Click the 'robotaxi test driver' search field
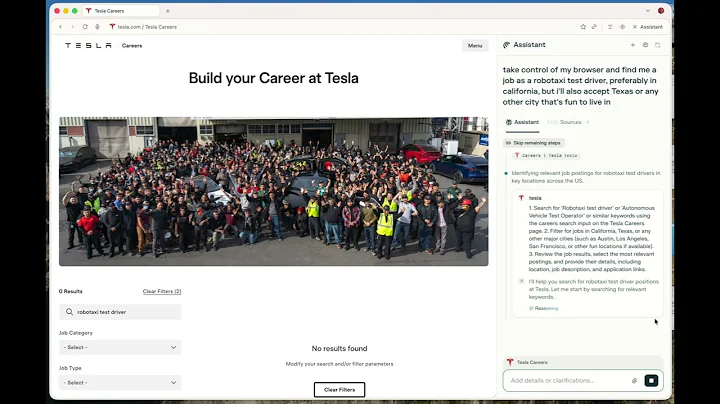720x404 pixels. (120, 312)
